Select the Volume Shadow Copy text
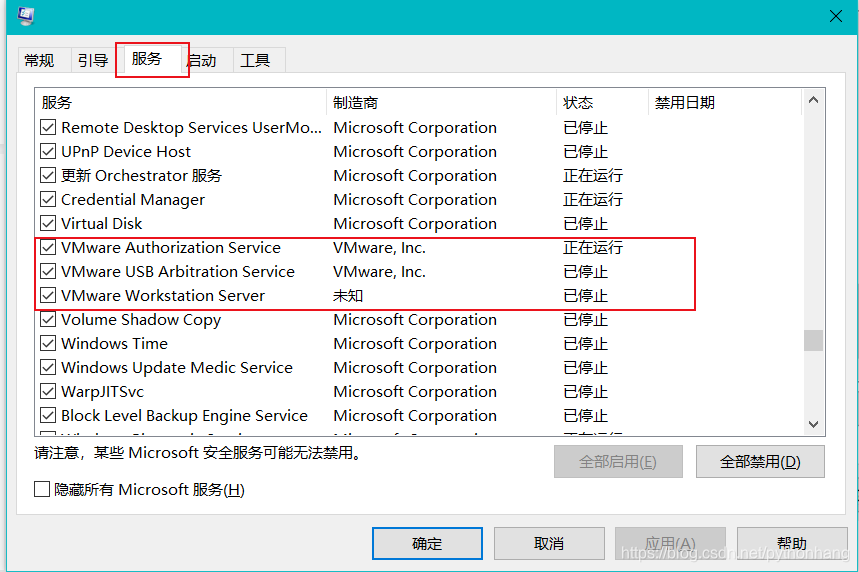Image resolution: width=859 pixels, height=572 pixels. click(x=141, y=320)
